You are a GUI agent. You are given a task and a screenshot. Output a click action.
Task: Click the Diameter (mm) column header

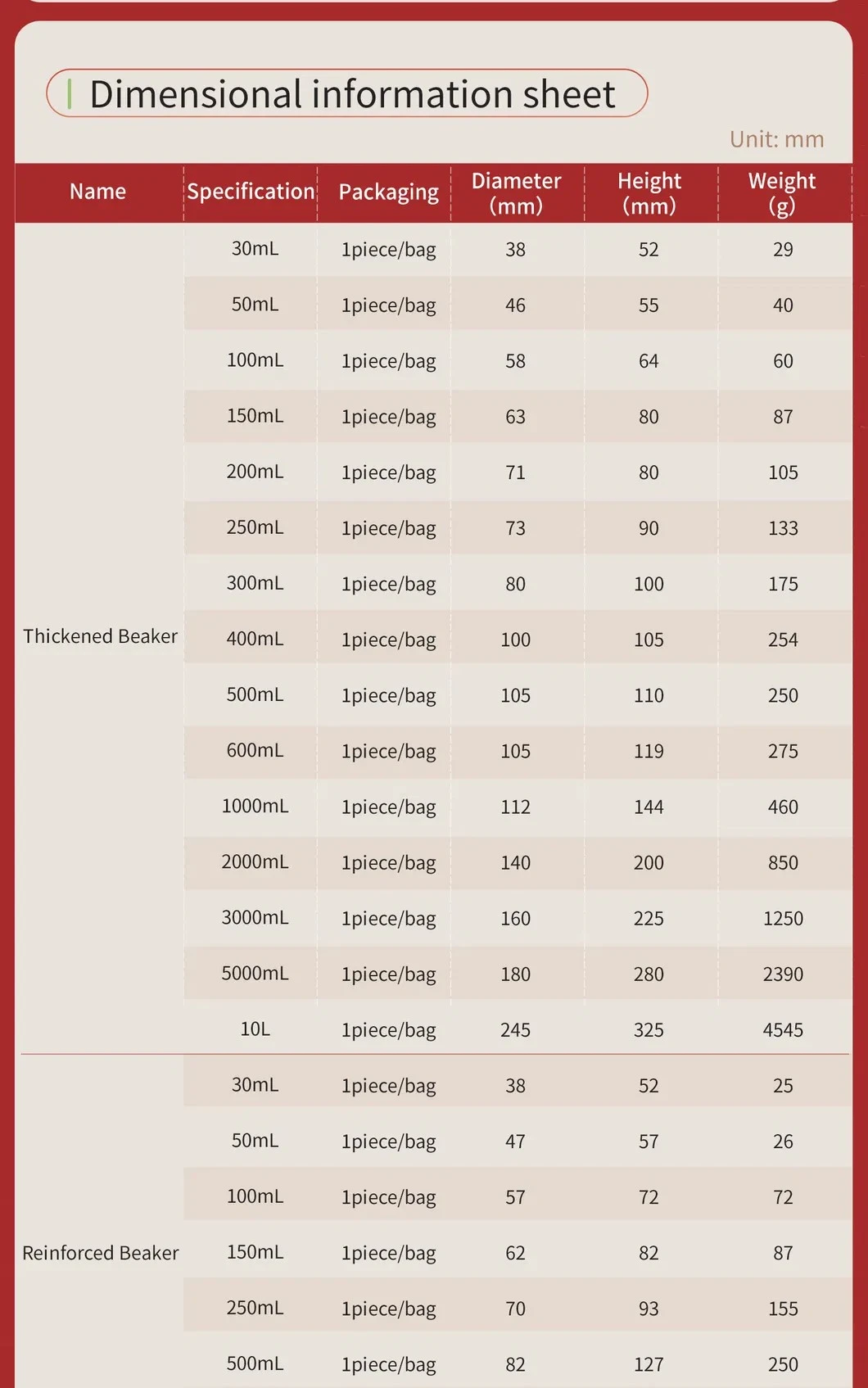point(516,193)
